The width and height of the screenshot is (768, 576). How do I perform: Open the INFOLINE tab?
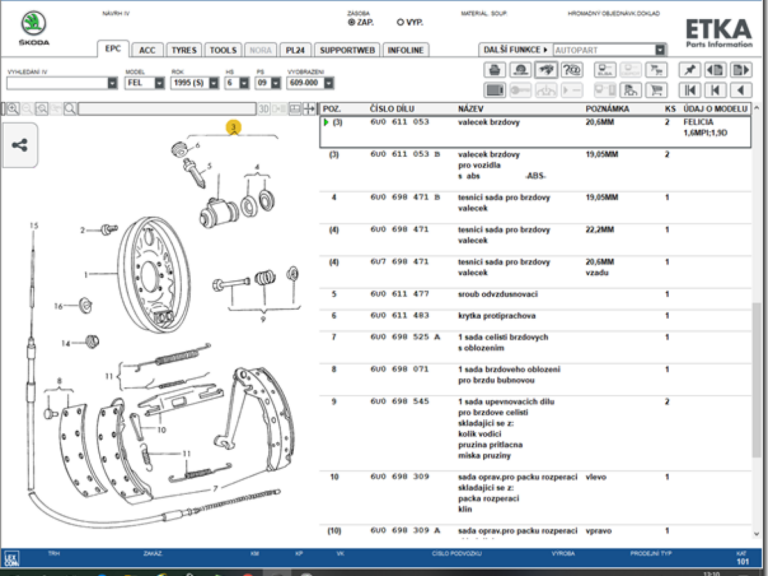404,50
